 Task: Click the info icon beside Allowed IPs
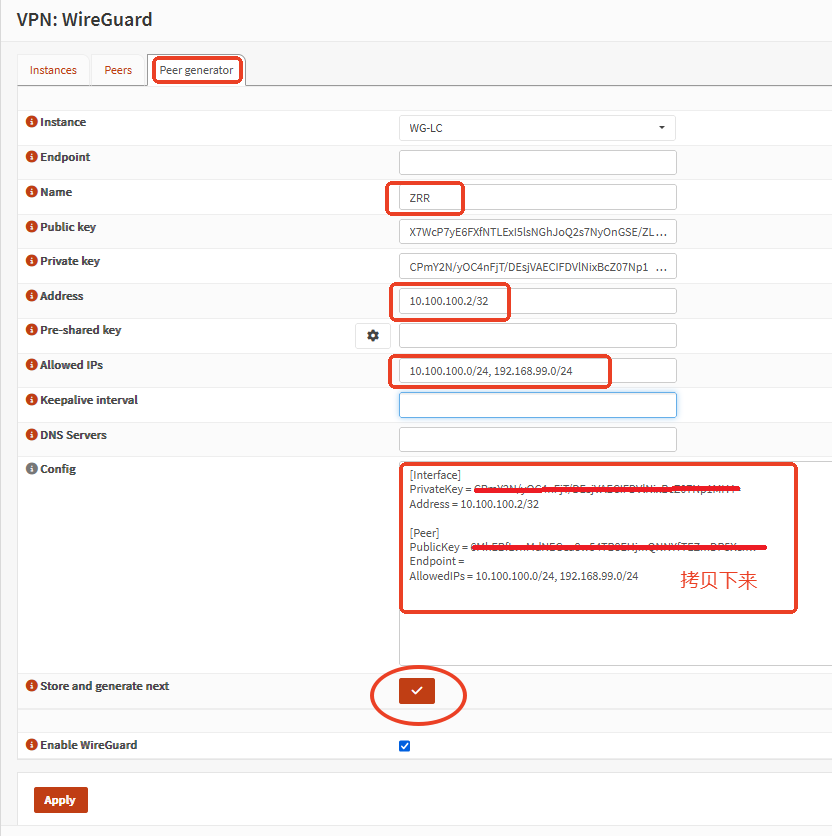(x=32, y=365)
